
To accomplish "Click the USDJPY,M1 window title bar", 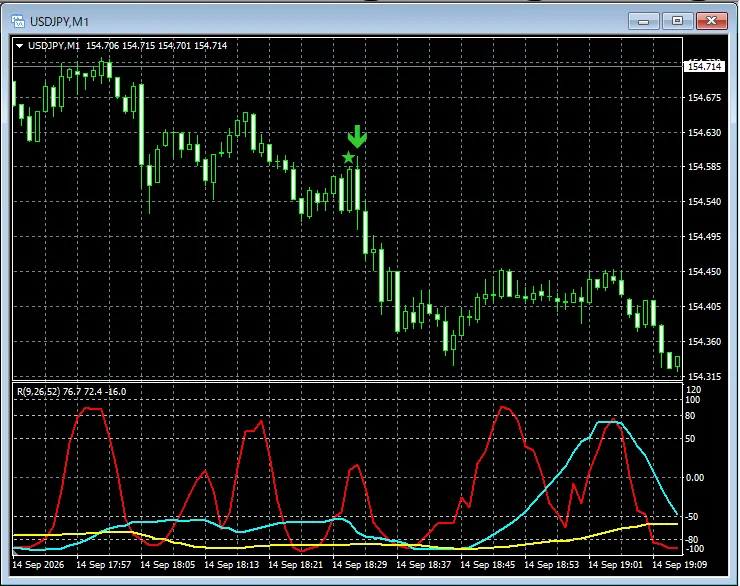I will point(321,21).
